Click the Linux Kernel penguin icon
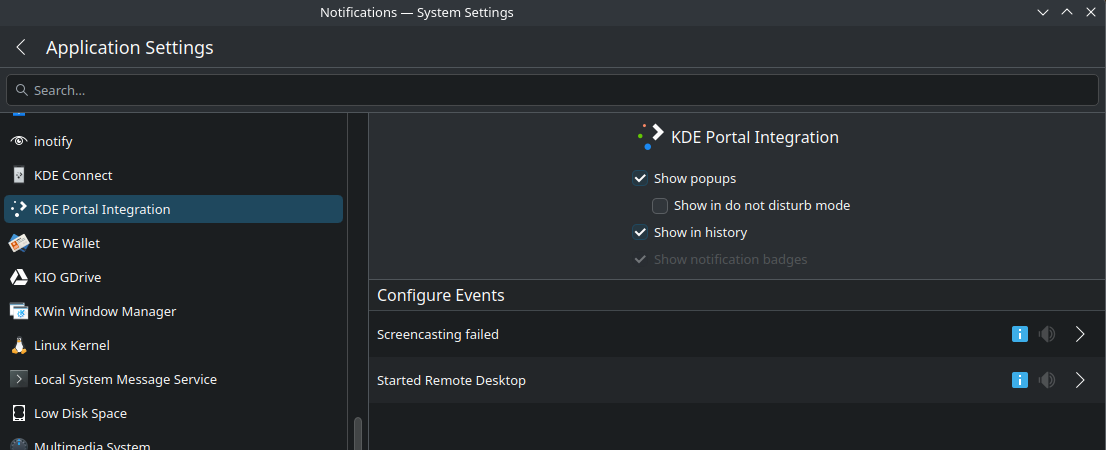Viewport: 1106px width, 450px height. (x=18, y=345)
